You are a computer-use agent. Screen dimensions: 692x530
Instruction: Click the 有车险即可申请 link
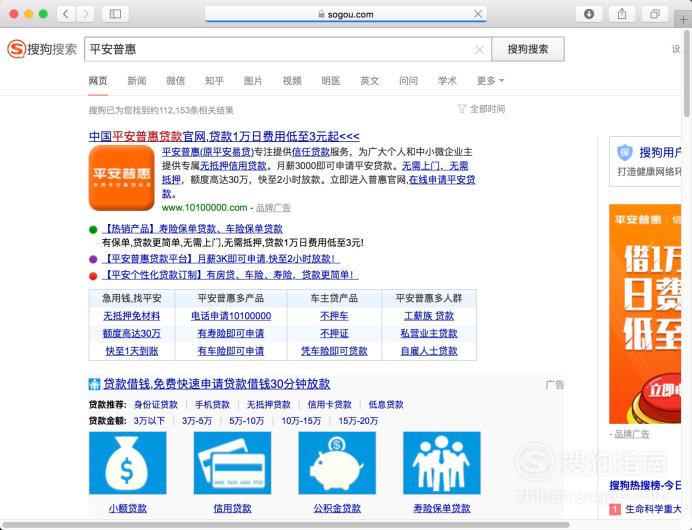231,351
